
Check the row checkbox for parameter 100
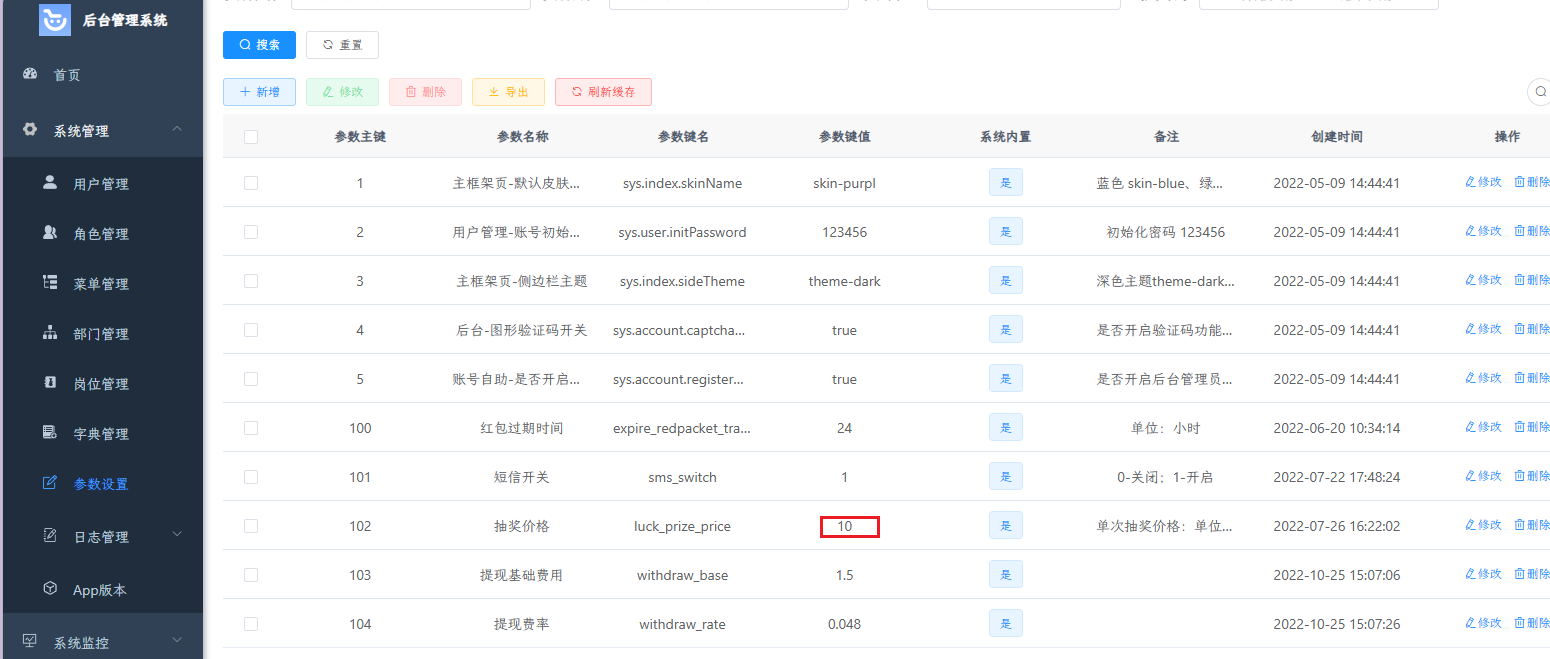point(251,428)
